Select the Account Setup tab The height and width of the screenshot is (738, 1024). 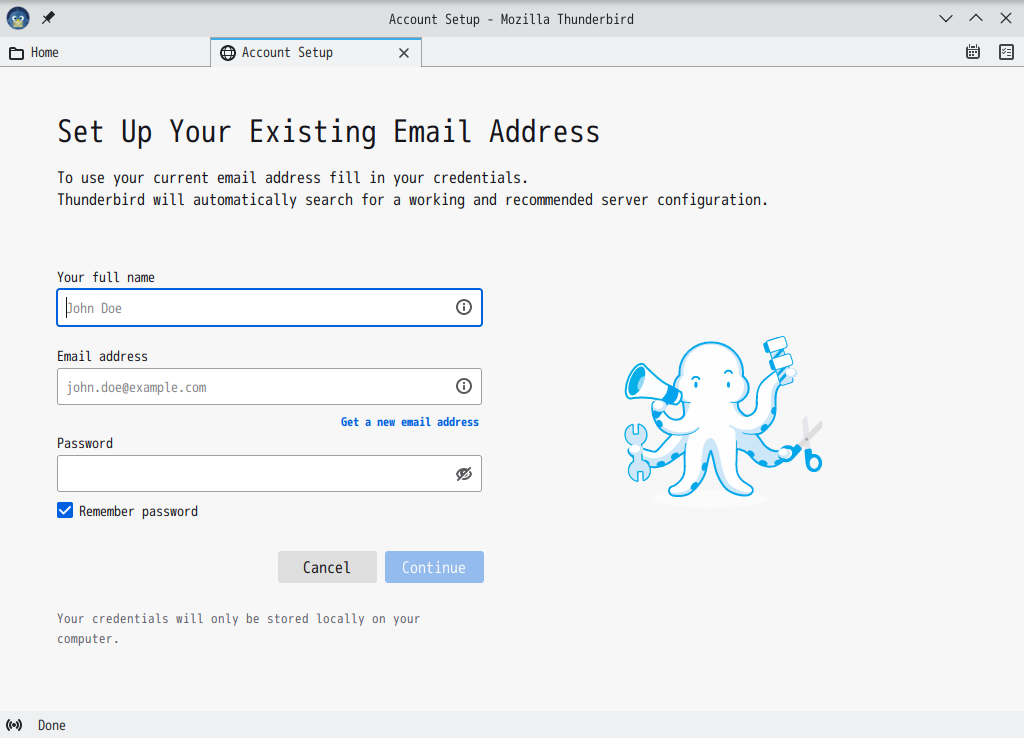tap(316, 52)
